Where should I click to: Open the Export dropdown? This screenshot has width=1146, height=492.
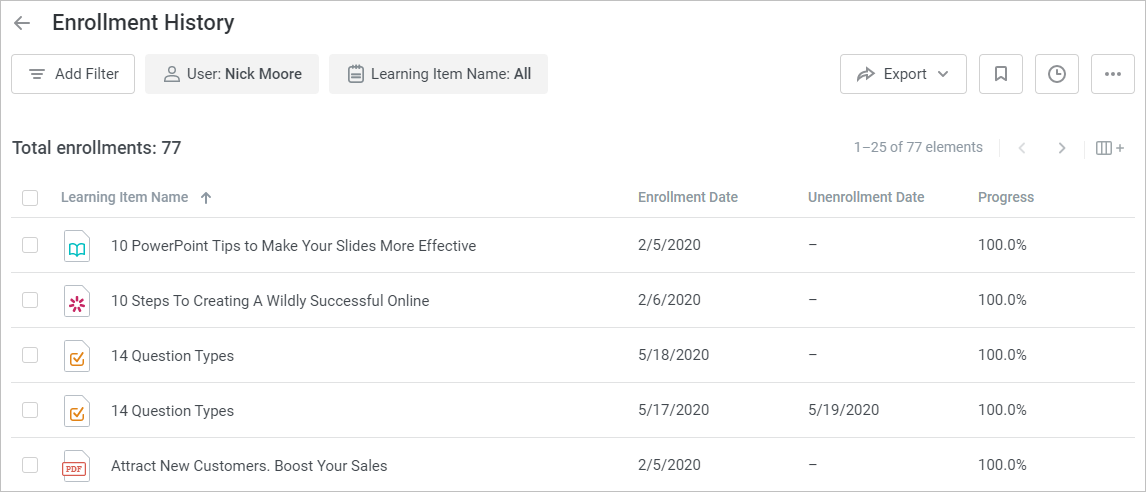point(903,74)
